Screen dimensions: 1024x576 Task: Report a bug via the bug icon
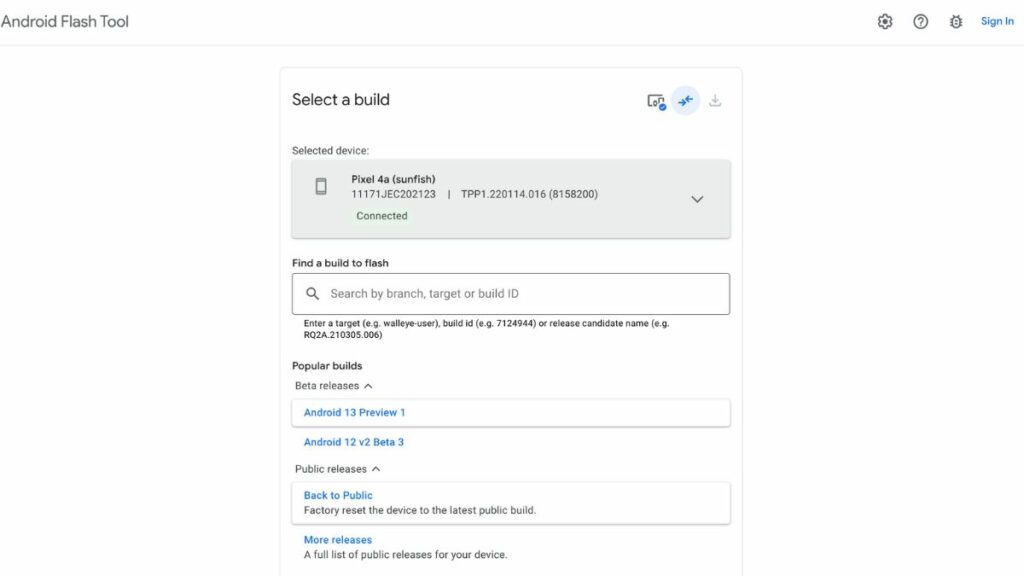click(956, 21)
